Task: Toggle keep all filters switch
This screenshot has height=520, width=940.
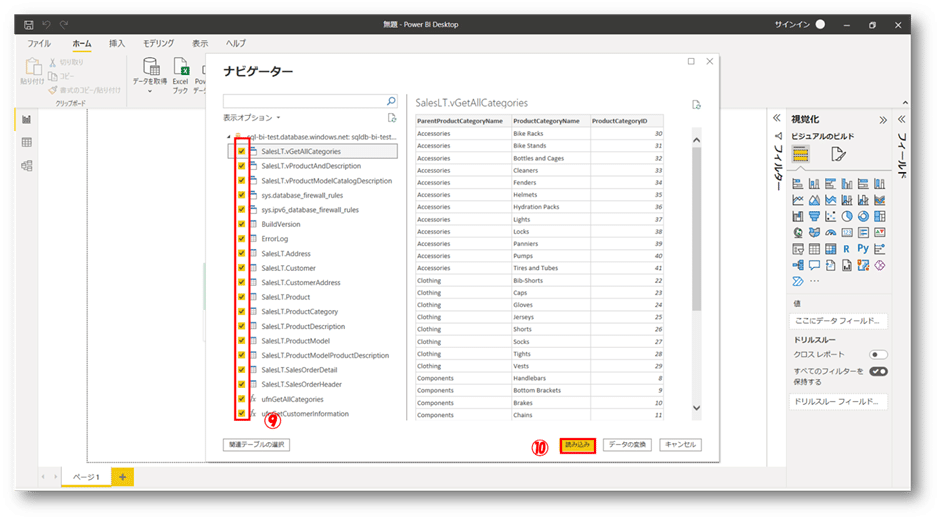Action: (878, 371)
